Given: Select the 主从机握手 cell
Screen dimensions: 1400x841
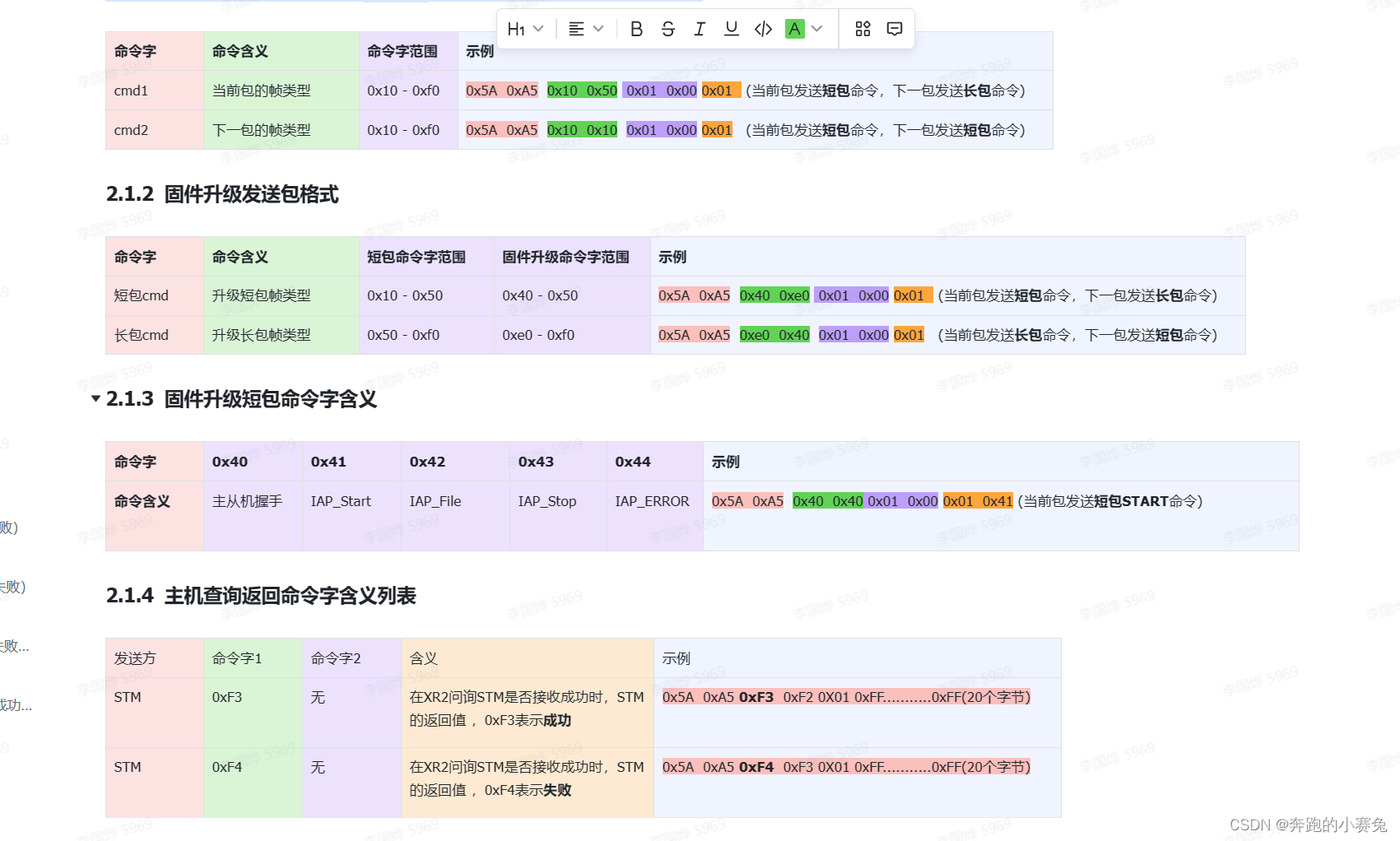Looking at the screenshot, I should pyautogui.click(x=253, y=516).
